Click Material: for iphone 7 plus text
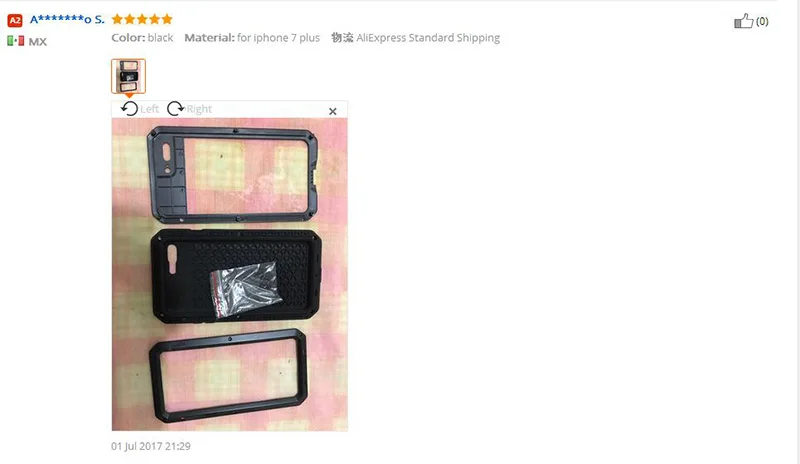This screenshot has width=800, height=464. [252, 38]
